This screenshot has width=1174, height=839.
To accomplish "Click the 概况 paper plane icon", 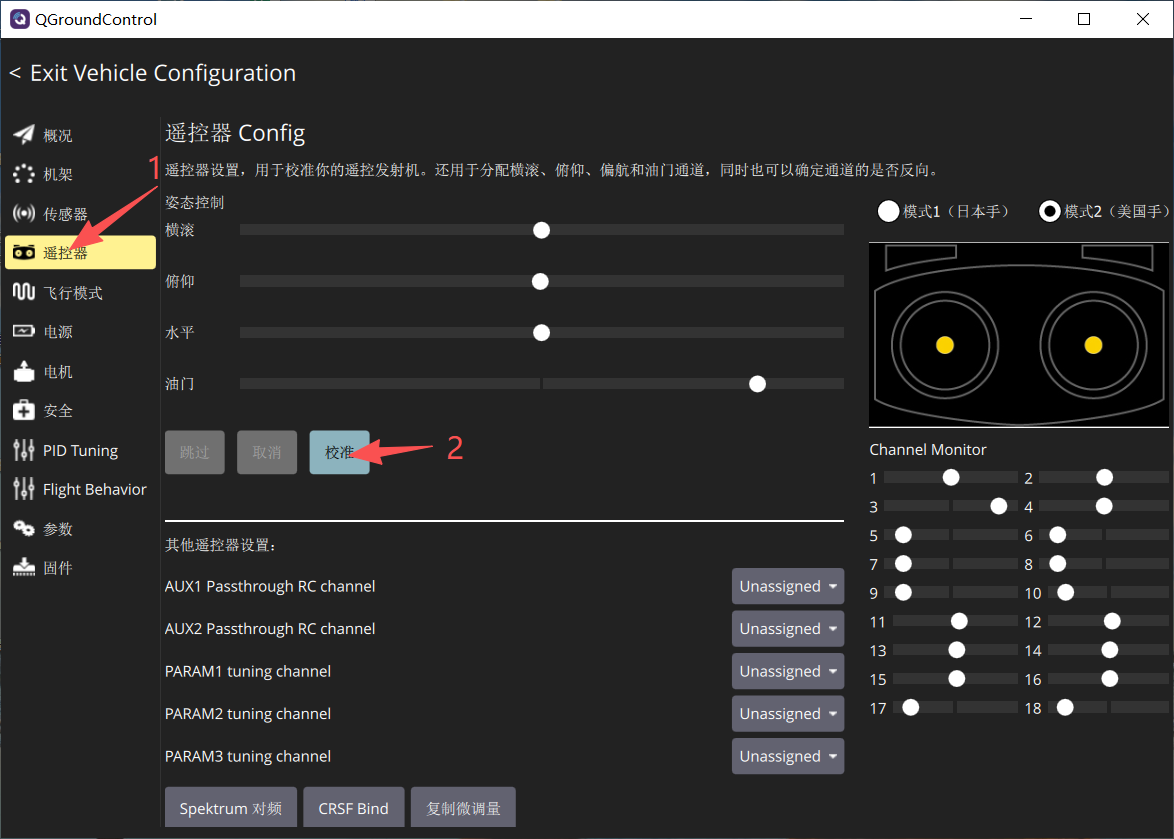I will (24, 135).
